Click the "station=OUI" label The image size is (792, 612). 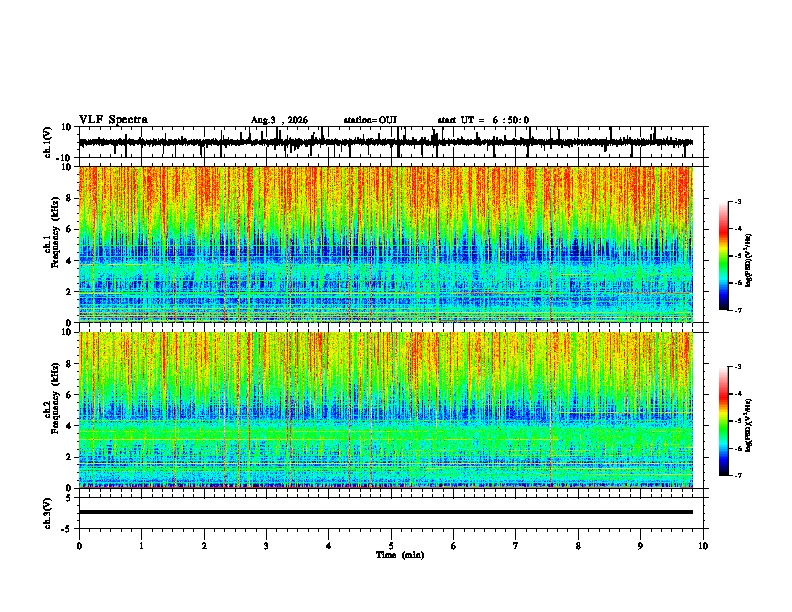tap(370, 120)
